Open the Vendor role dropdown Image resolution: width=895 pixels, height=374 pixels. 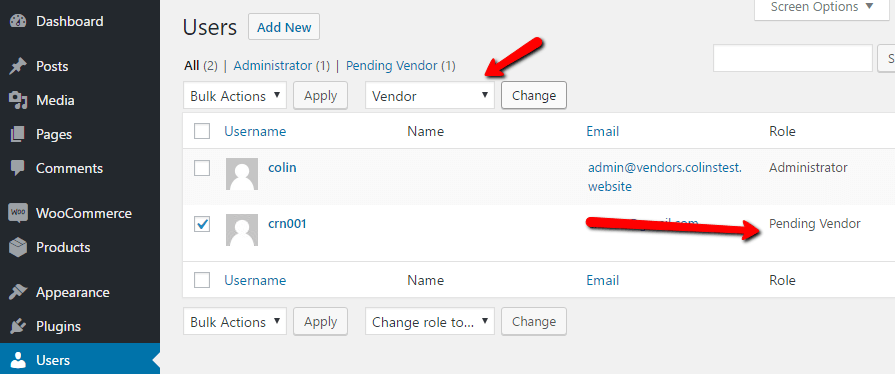coord(429,95)
